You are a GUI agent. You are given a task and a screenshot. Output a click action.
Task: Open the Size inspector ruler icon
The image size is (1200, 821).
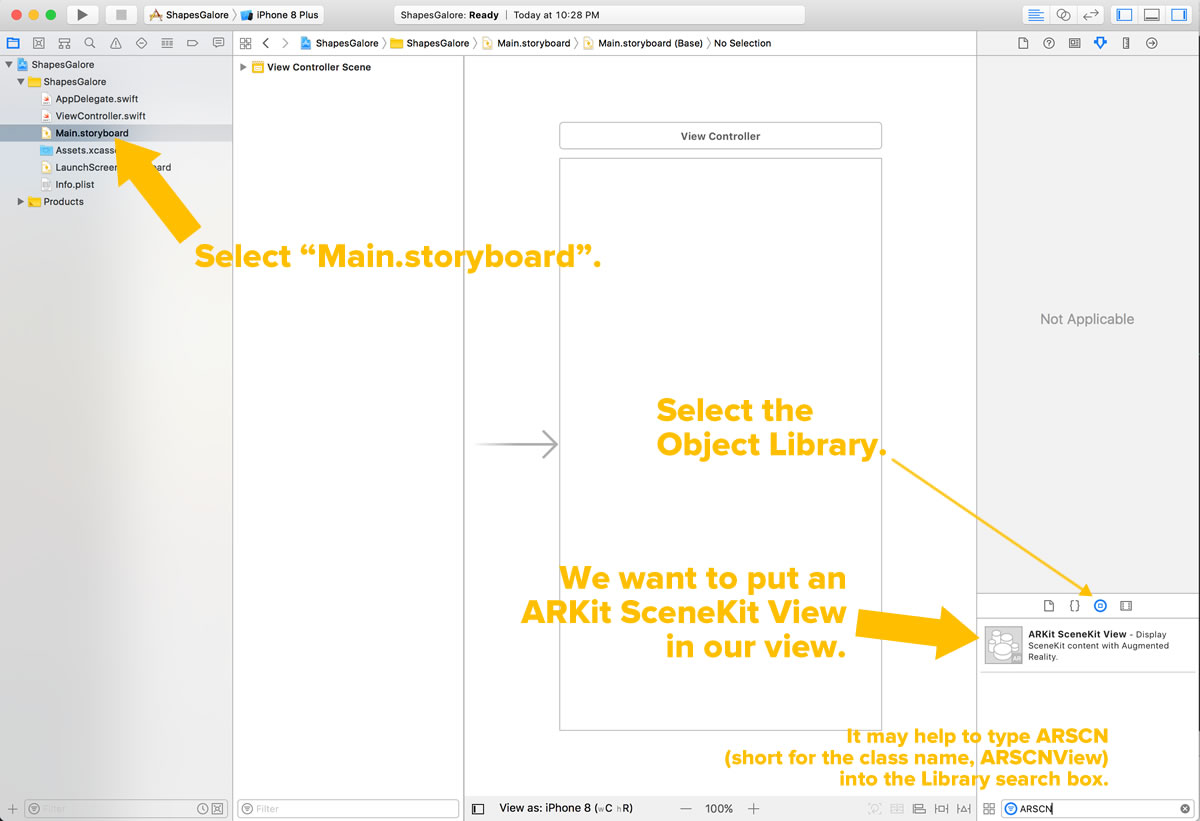(x=1126, y=44)
